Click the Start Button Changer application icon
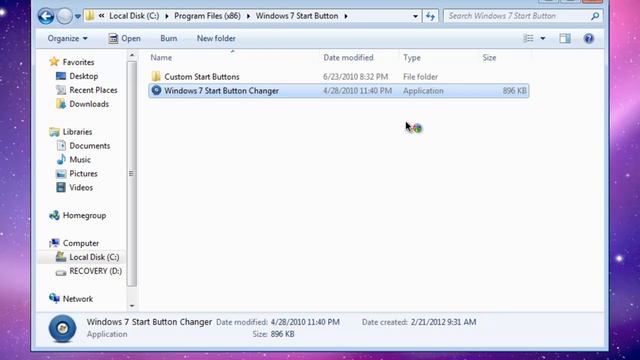The image size is (640, 360). (x=156, y=90)
